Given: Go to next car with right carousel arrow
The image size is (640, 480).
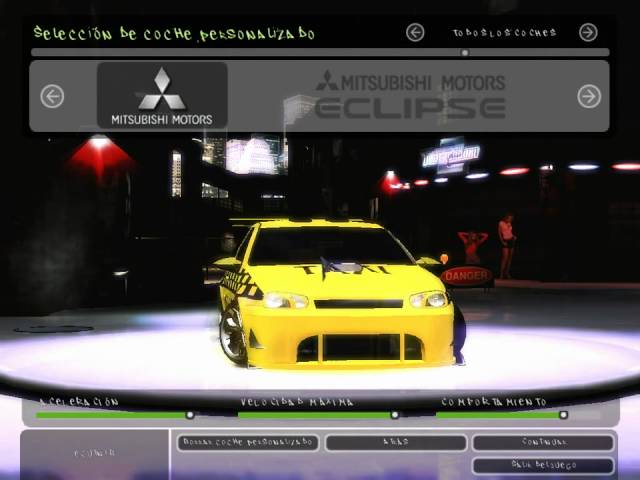Looking at the screenshot, I should click(589, 96).
